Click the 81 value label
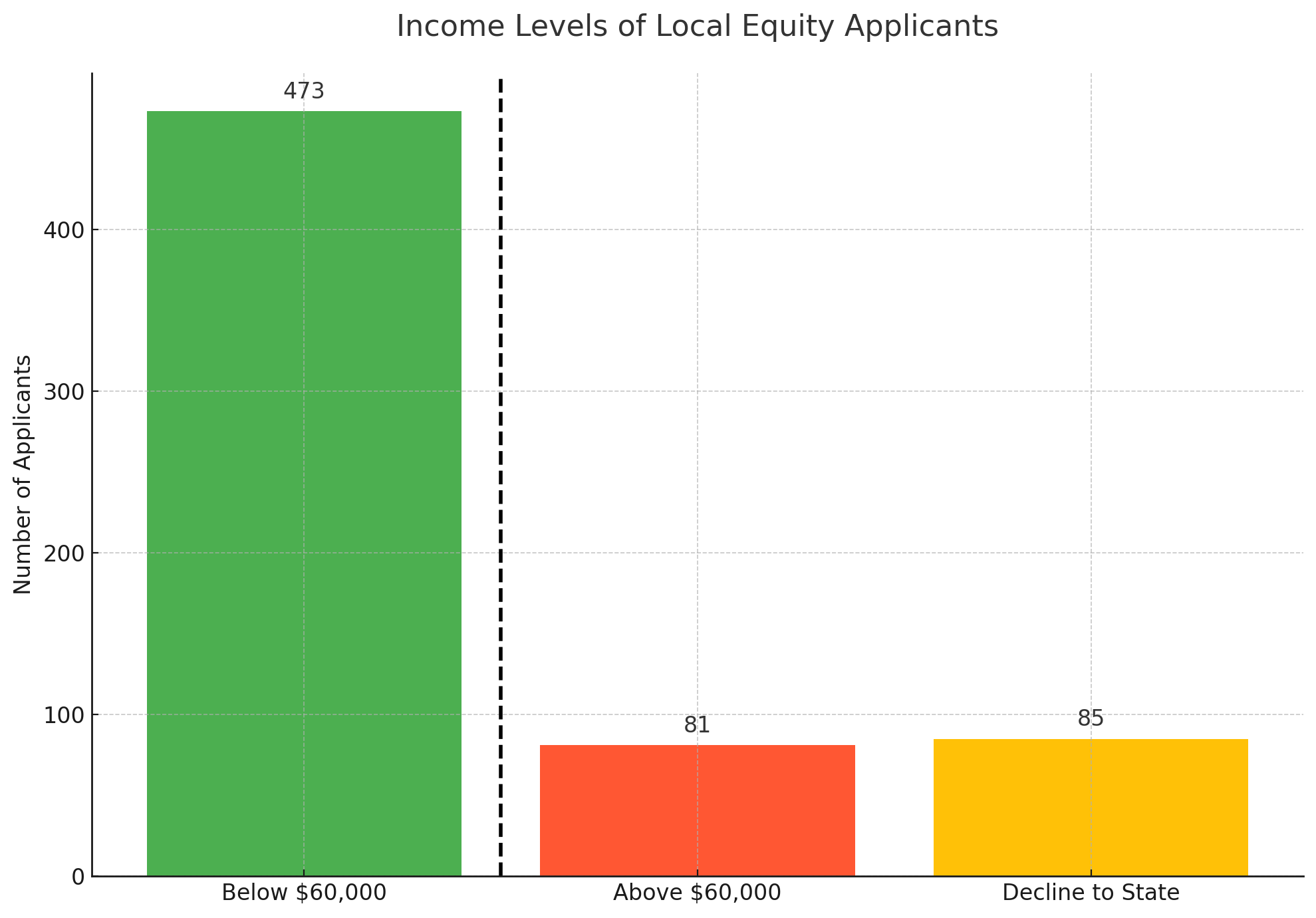The image size is (1316, 918). click(x=697, y=725)
